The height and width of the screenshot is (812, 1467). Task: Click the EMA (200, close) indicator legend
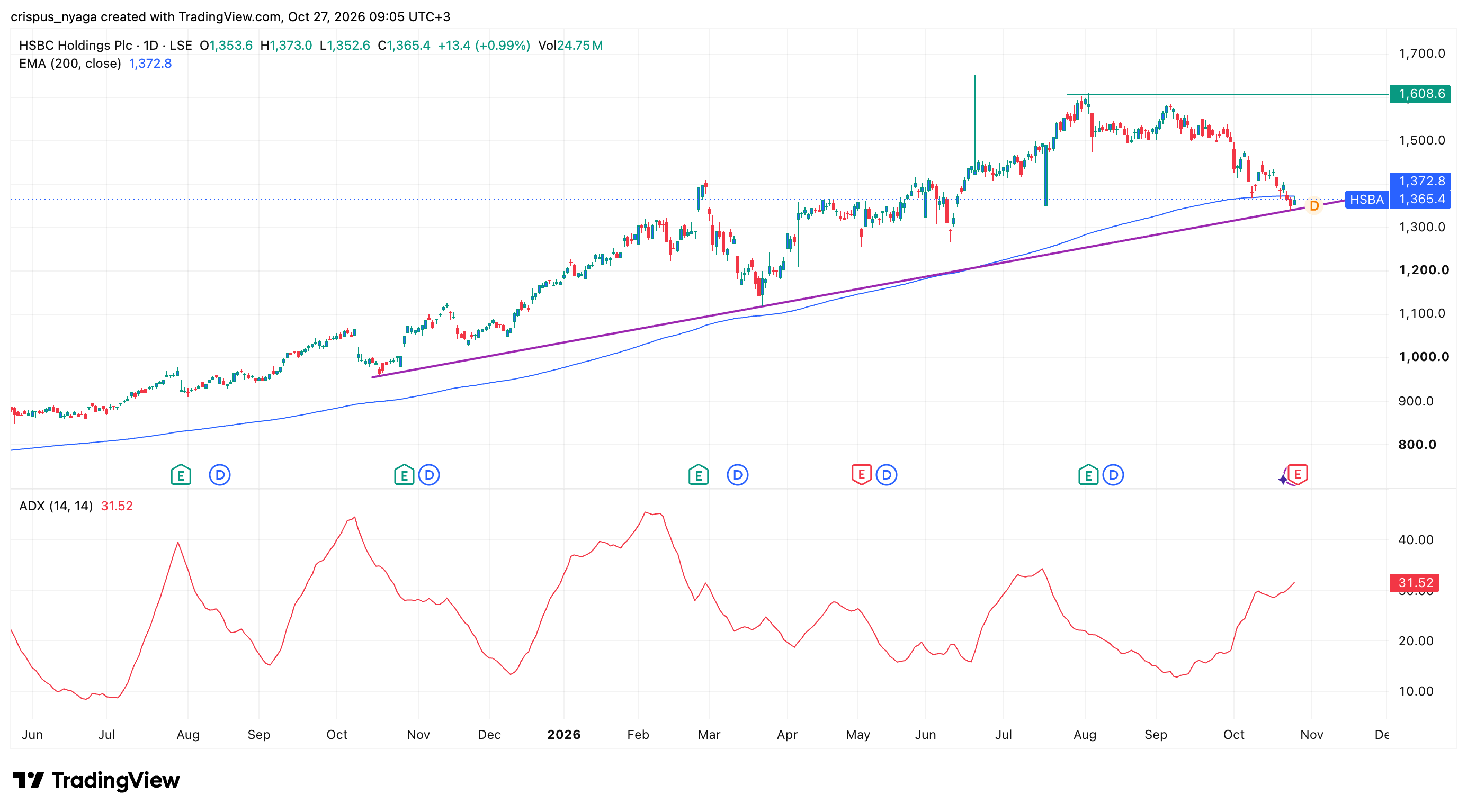coord(70,64)
